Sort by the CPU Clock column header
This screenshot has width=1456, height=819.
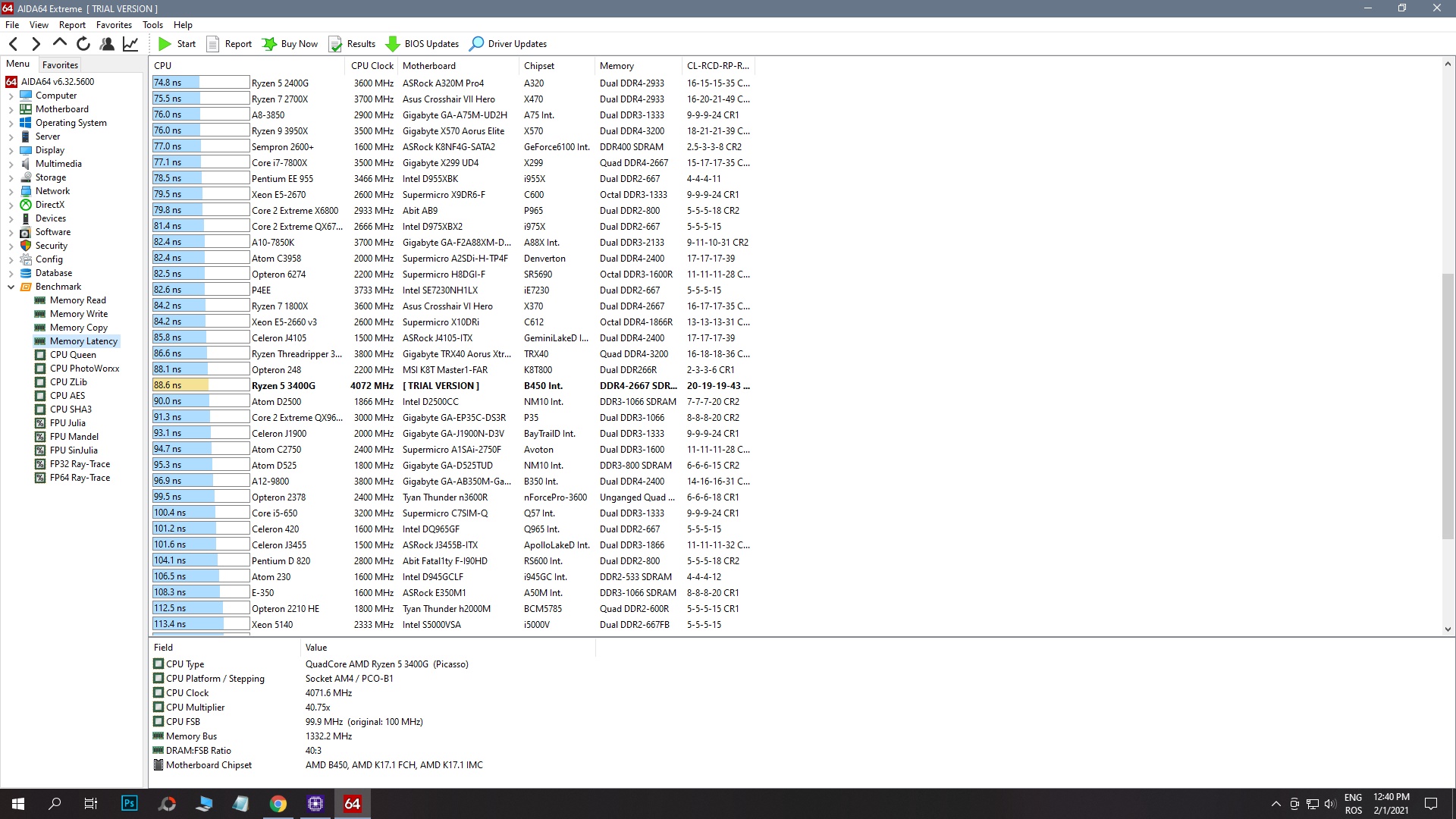click(372, 66)
